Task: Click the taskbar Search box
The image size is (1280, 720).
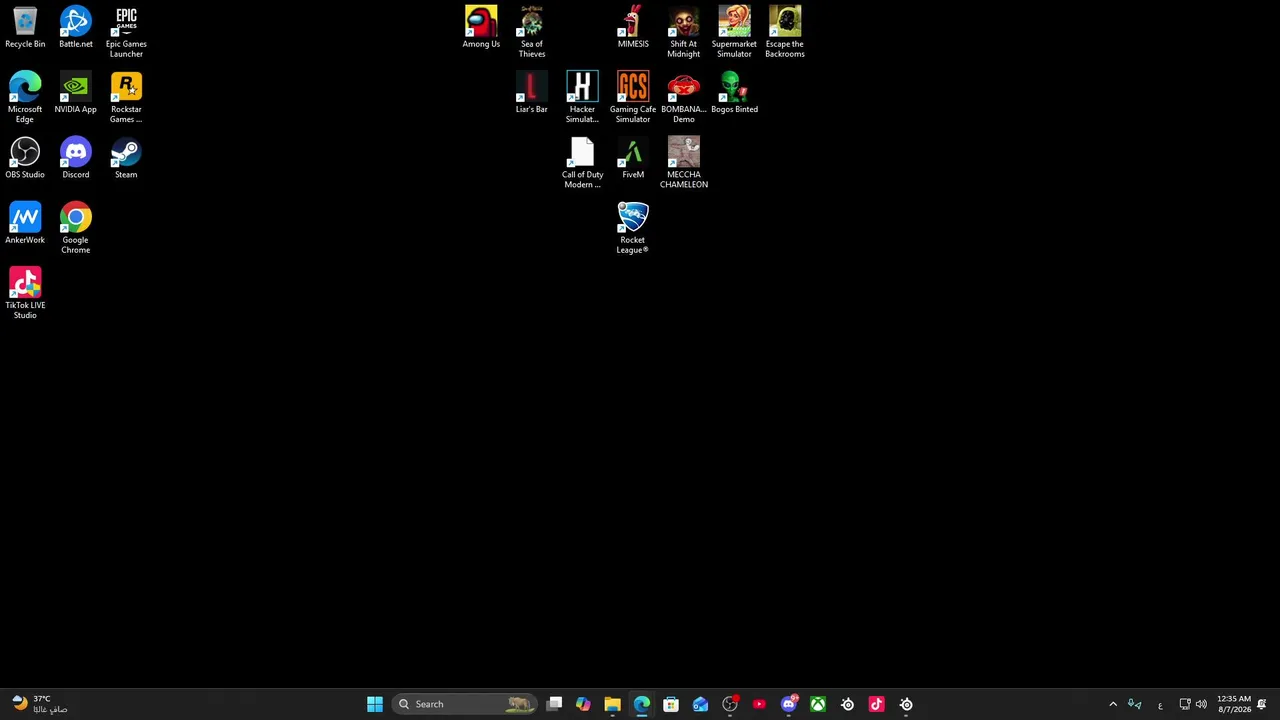Action: [466, 704]
